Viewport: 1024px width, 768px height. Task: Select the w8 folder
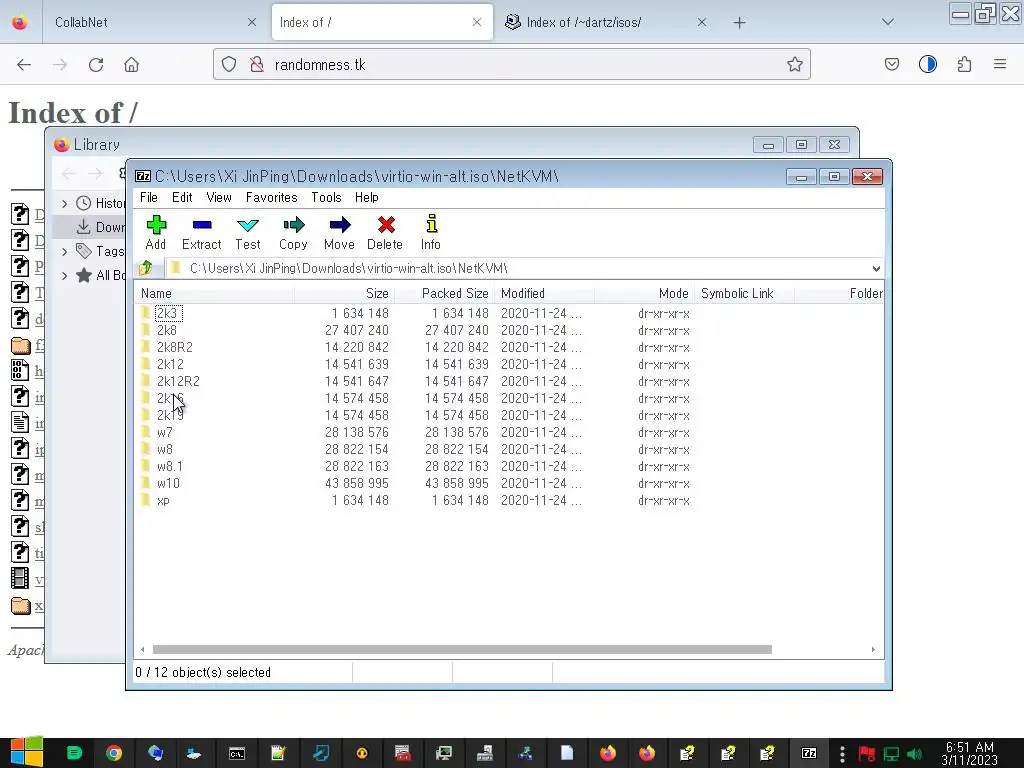[x=165, y=449]
